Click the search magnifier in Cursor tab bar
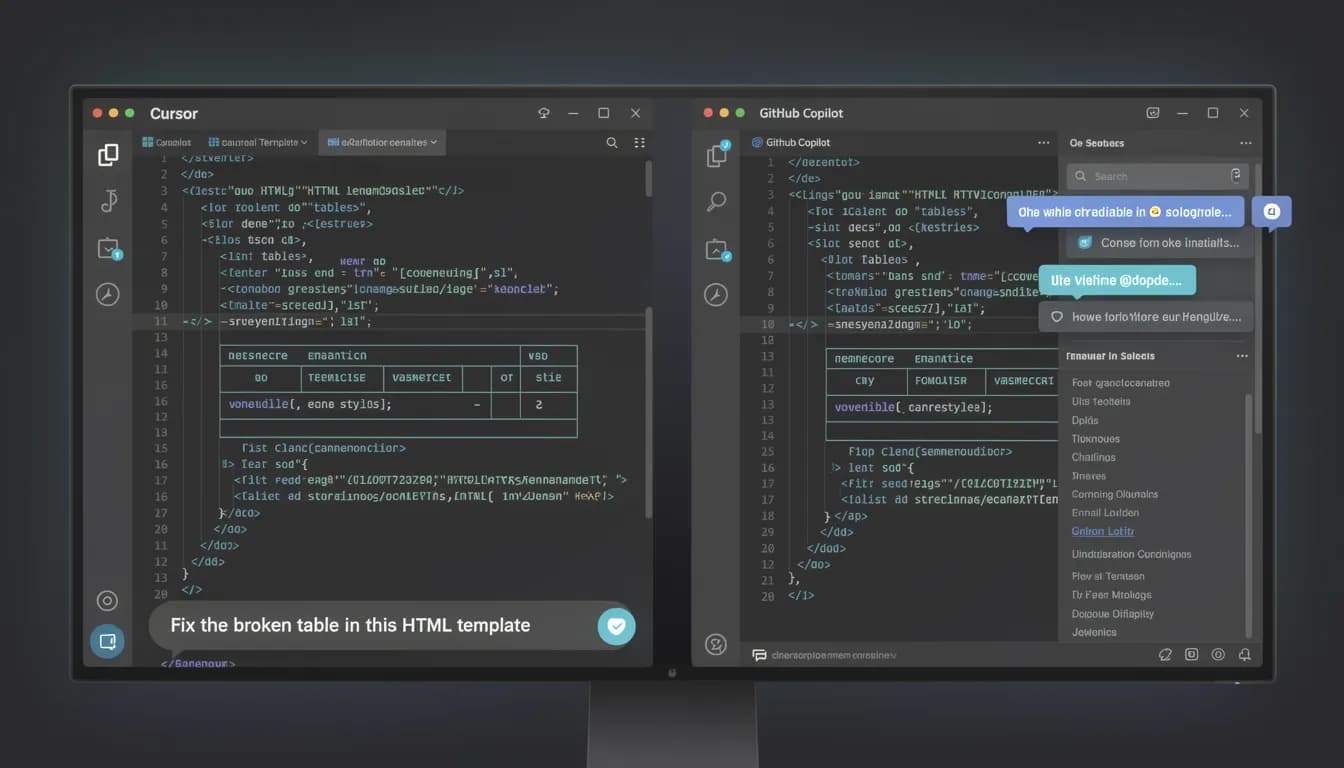The width and height of the screenshot is (1344, 768). point(612,143)
